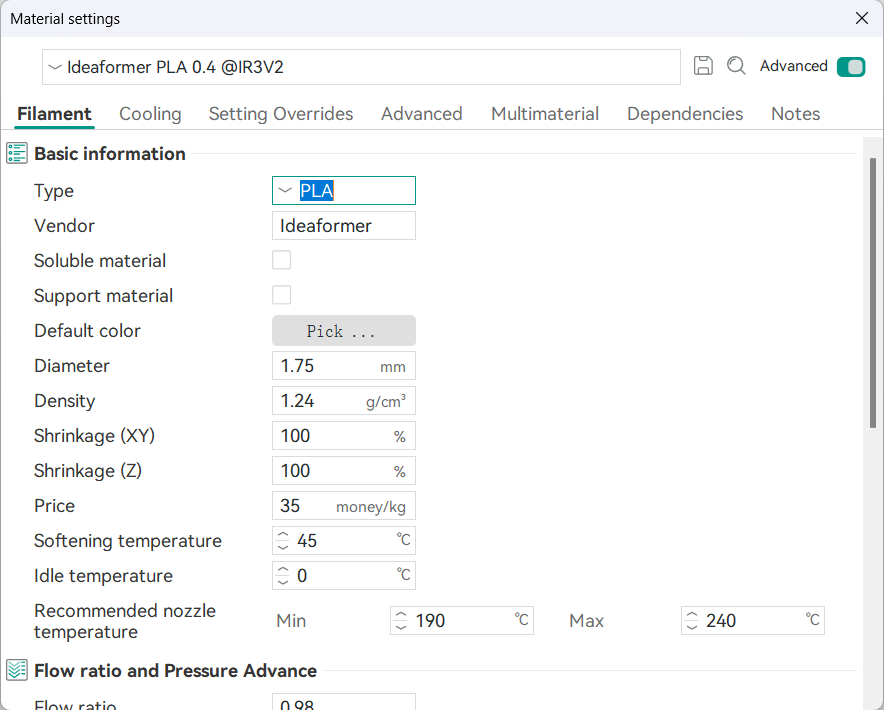Click the save preset floppy disk icon
The height and width of the screenshot is (710, 884).
coord(703,66)
